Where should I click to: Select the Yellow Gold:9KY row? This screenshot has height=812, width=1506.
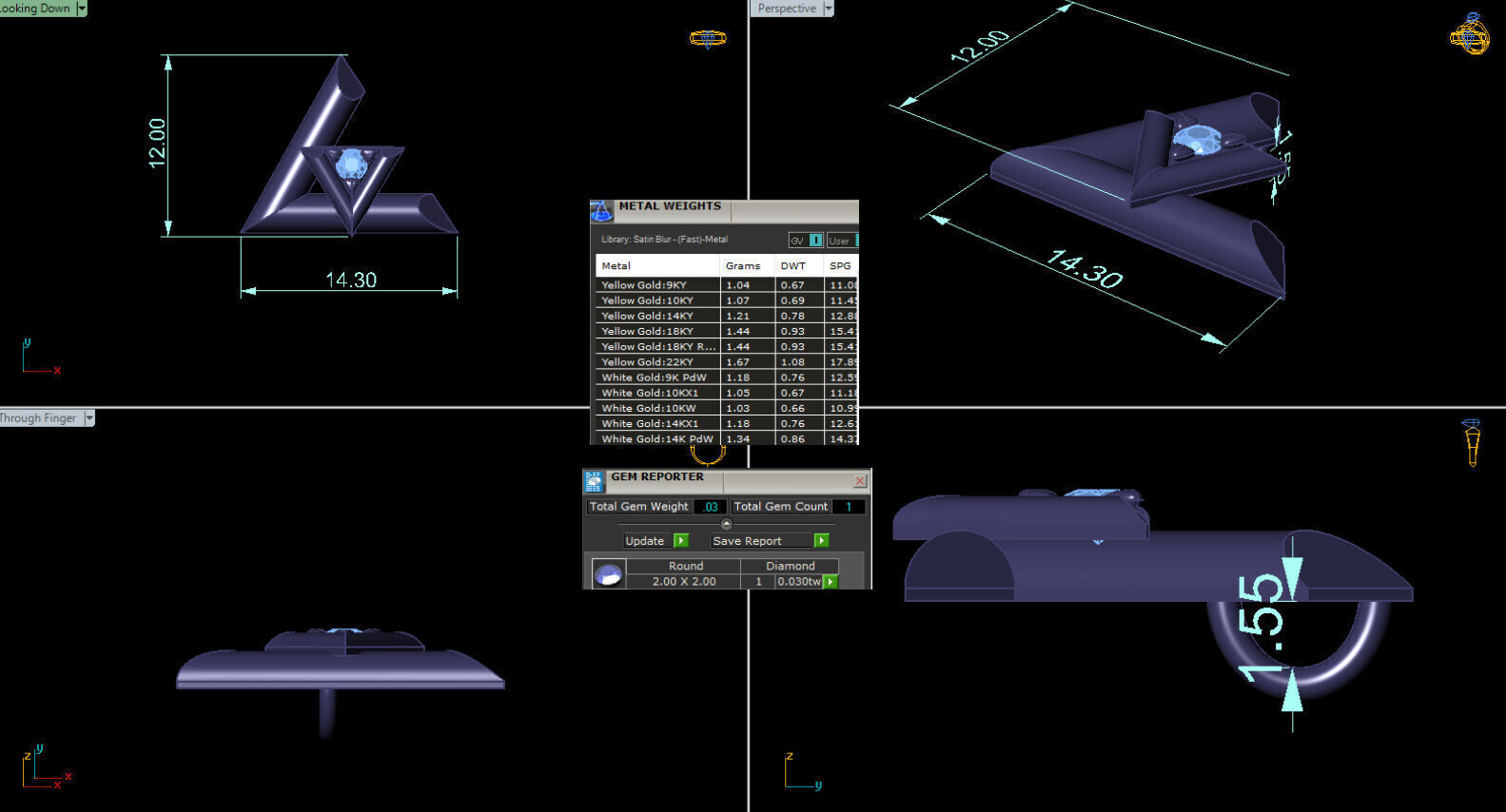pos(727,285)
